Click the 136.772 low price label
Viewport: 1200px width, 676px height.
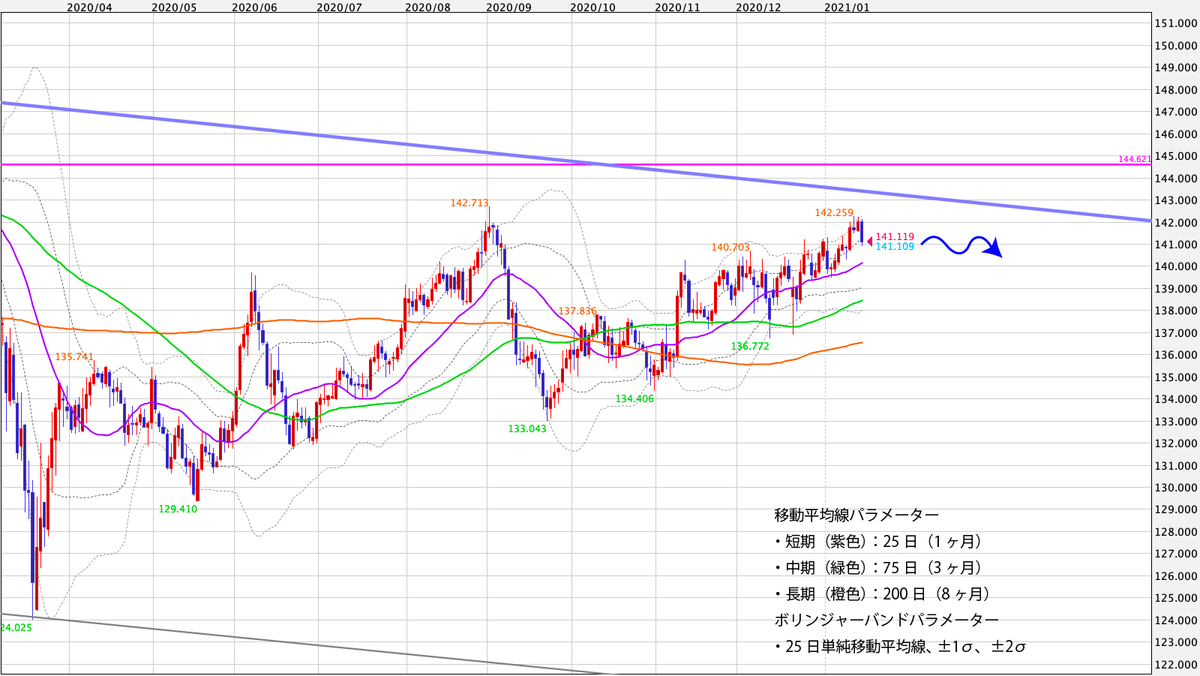pyautogui.click(x=750, y=345)
